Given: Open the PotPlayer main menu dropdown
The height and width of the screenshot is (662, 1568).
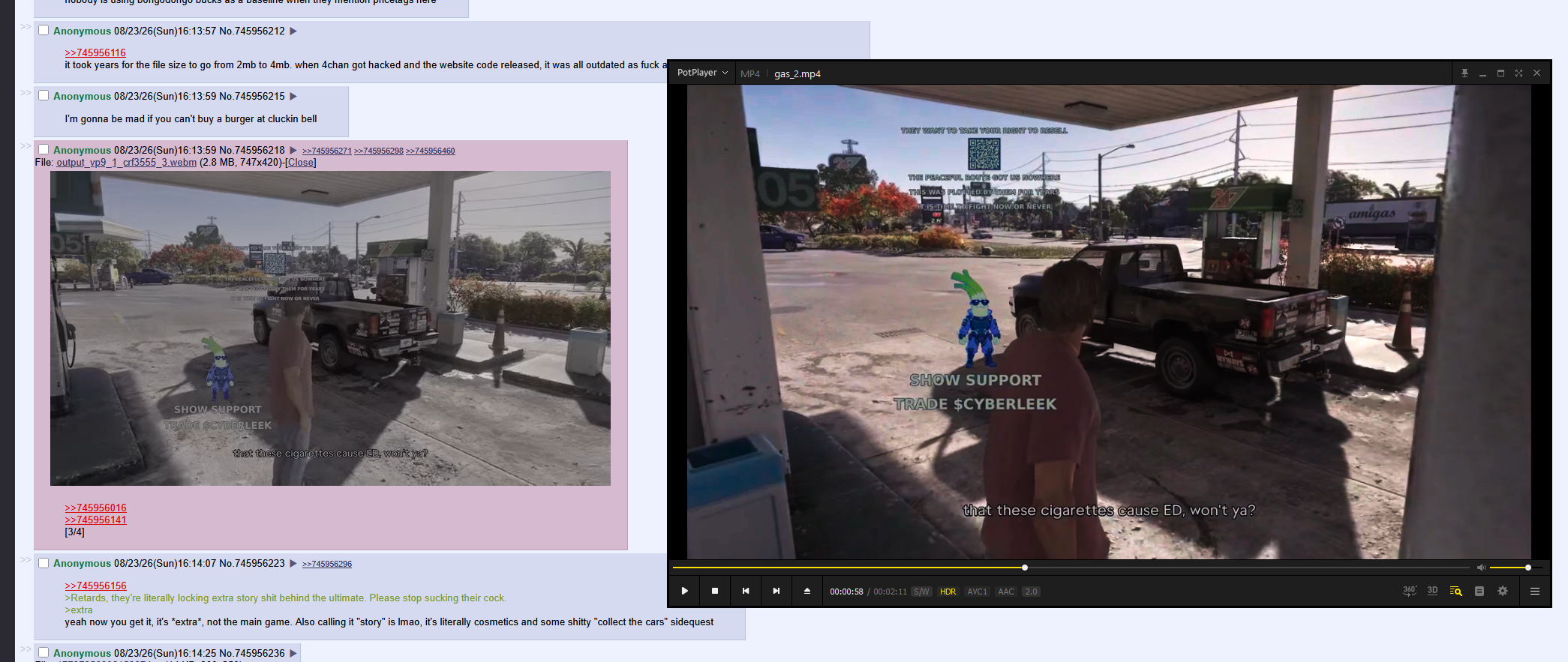Looking at the screenshot, I should coord(702,73).
